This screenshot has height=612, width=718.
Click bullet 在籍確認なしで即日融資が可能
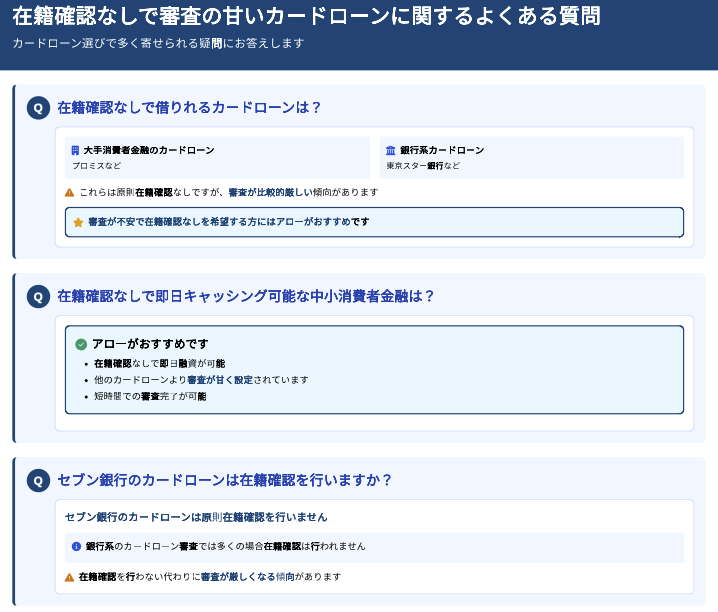click(x=159, y=363)
